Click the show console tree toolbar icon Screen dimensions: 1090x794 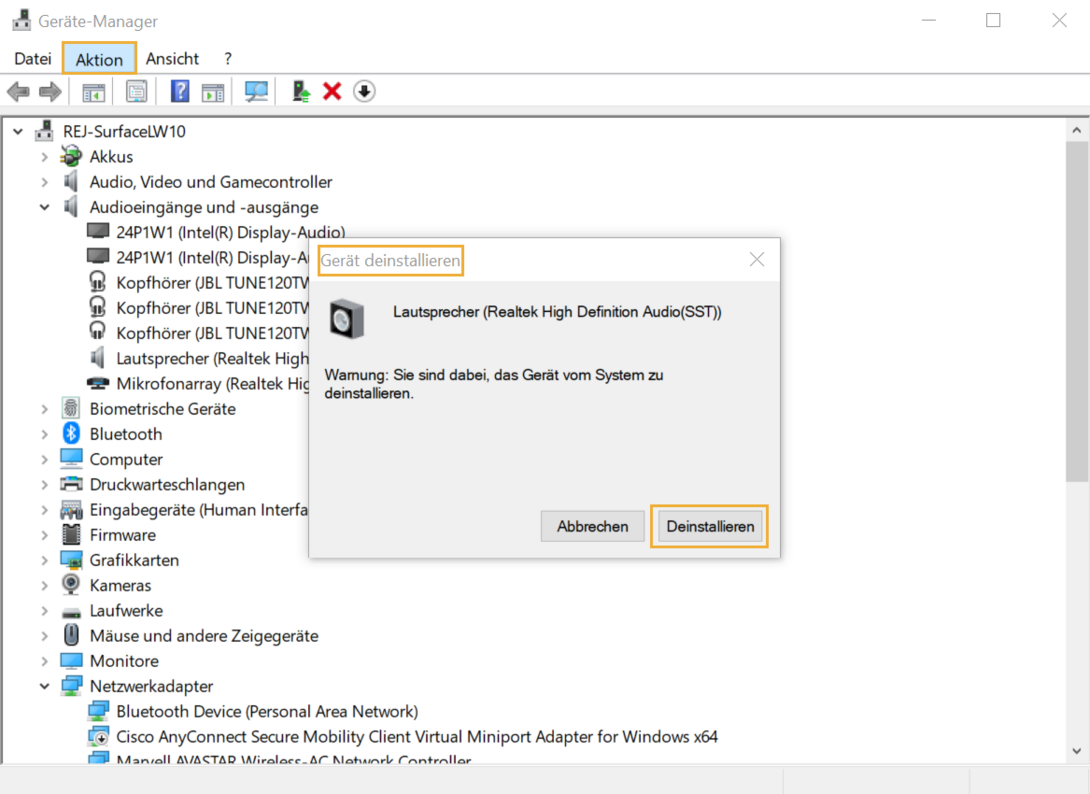[x=93, y=91]
